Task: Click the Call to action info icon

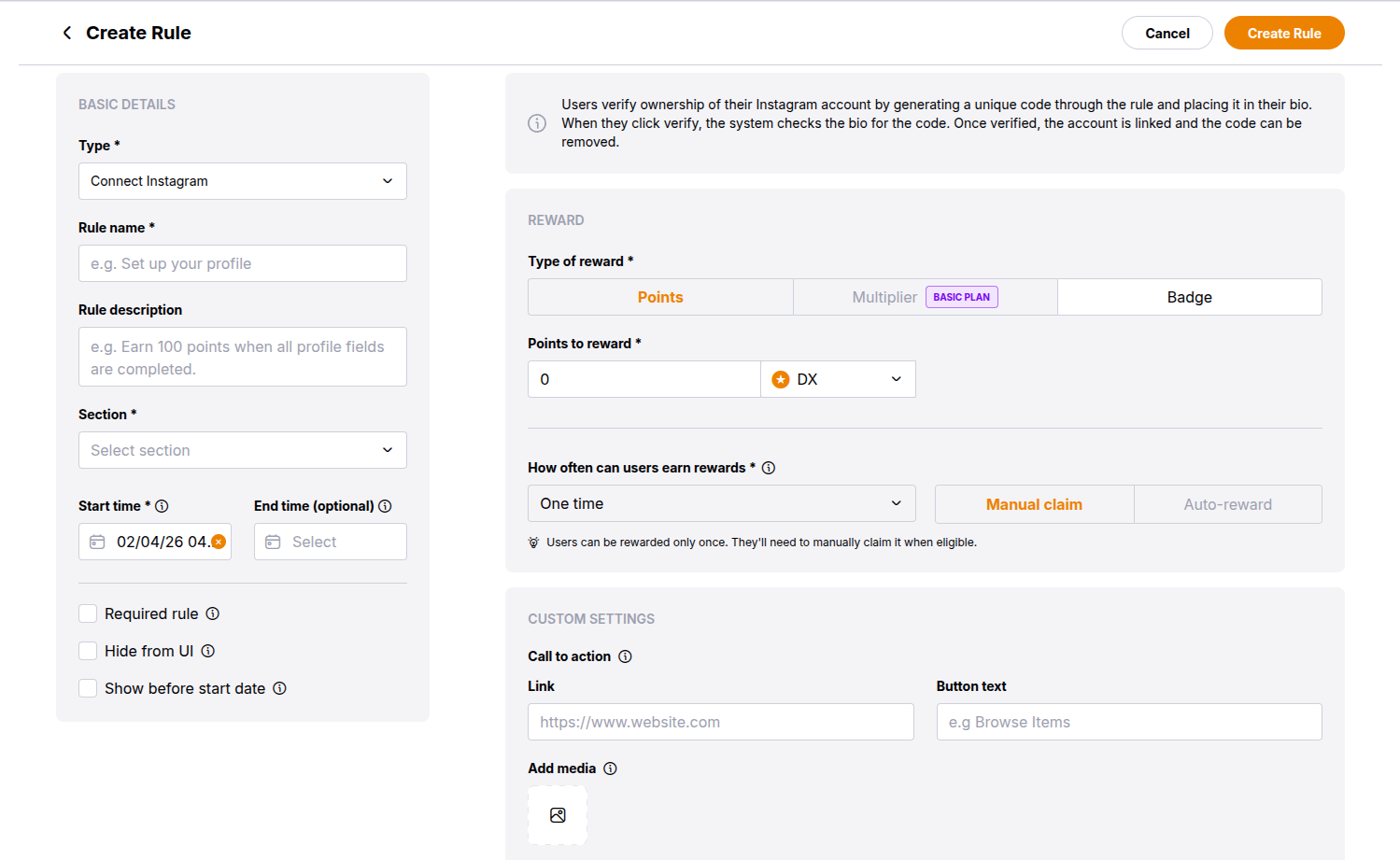Action: pyautogui.click(x=625, y=656)
